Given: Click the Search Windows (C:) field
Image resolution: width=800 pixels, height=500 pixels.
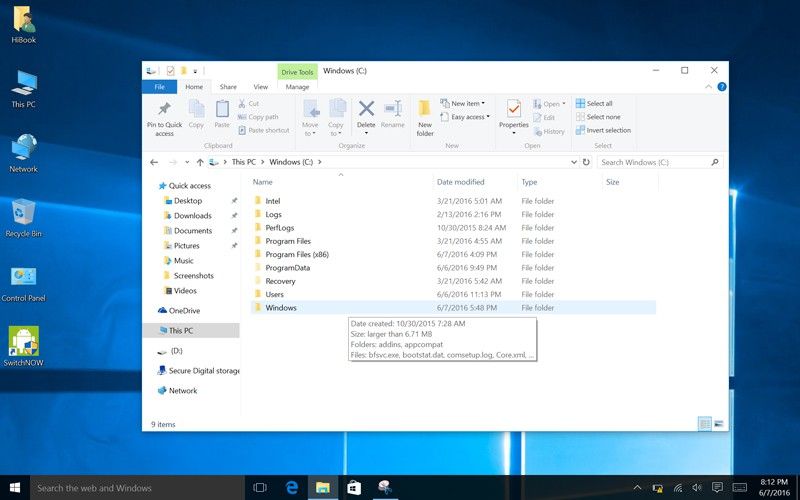Looking at the screenshot, I should point(659,162).
